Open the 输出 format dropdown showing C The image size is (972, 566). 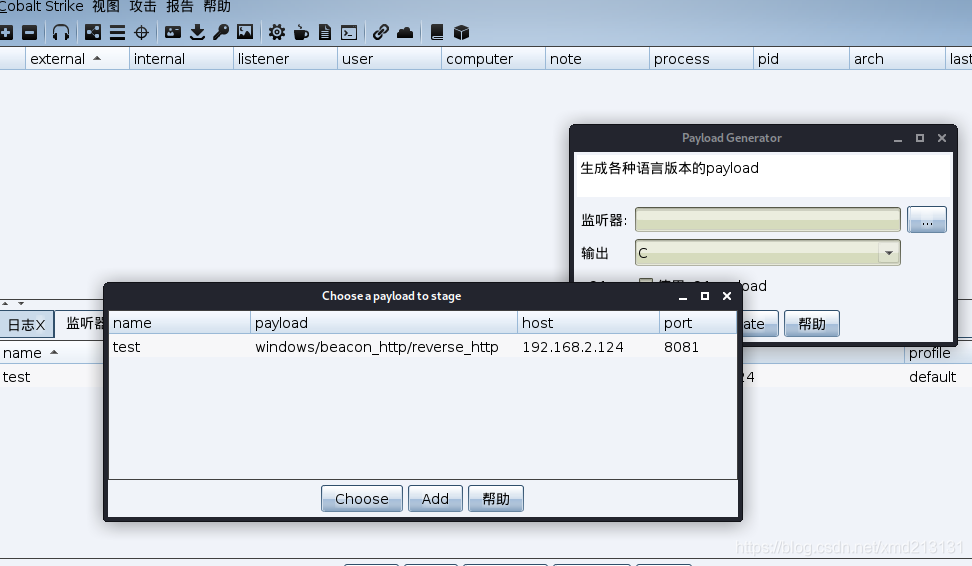coord(767,252)
